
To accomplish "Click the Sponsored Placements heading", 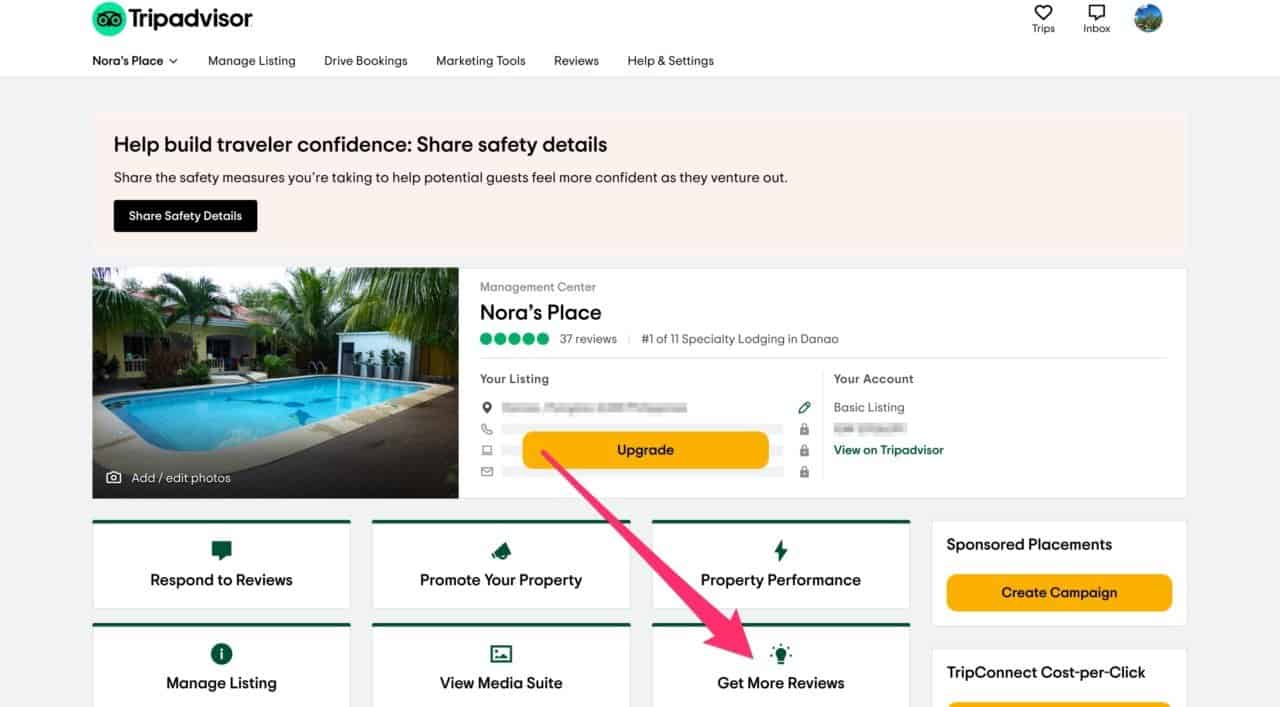I will (1029, 545).
